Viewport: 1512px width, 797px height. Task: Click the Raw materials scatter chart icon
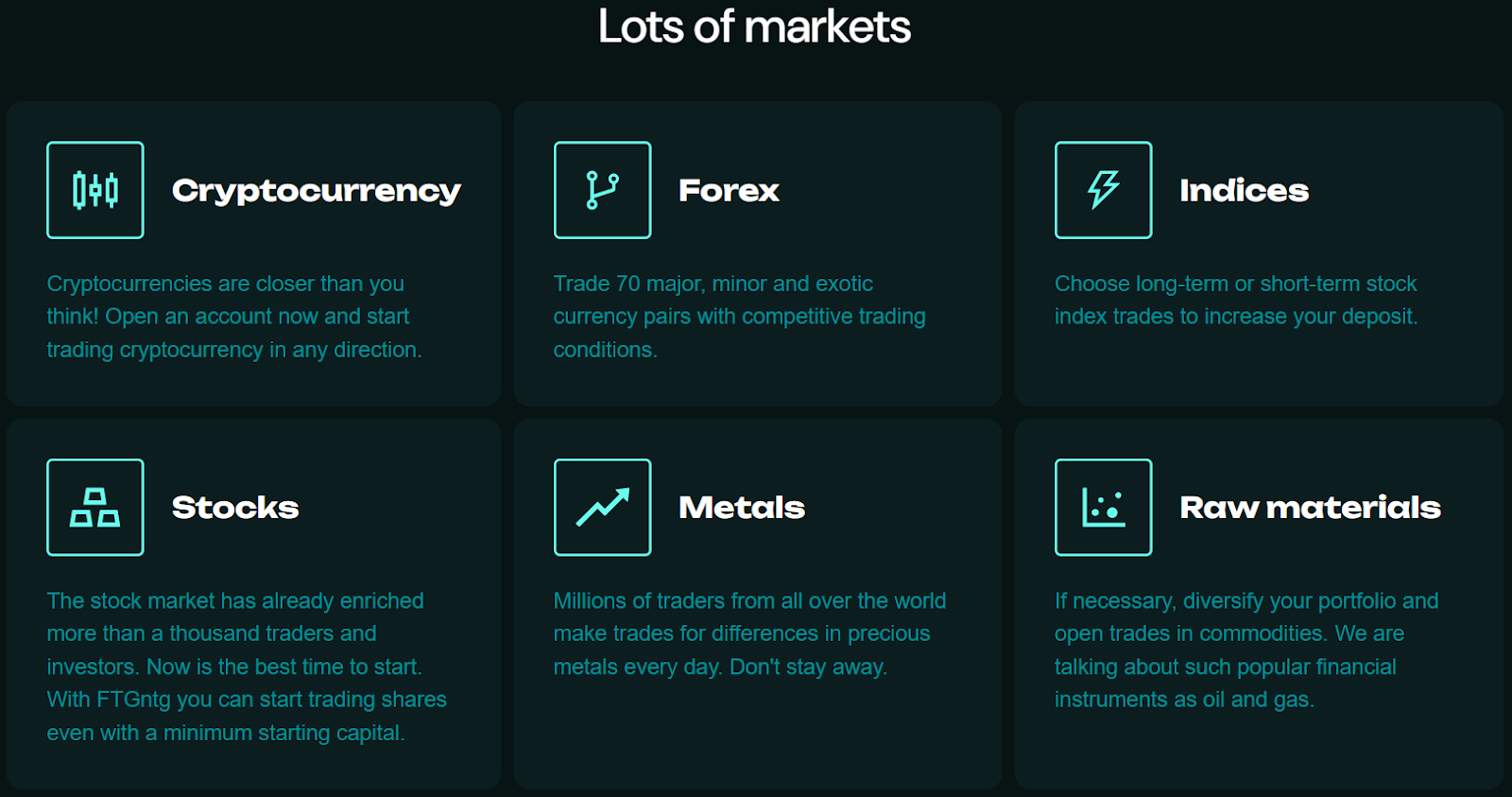point(1103,508)
